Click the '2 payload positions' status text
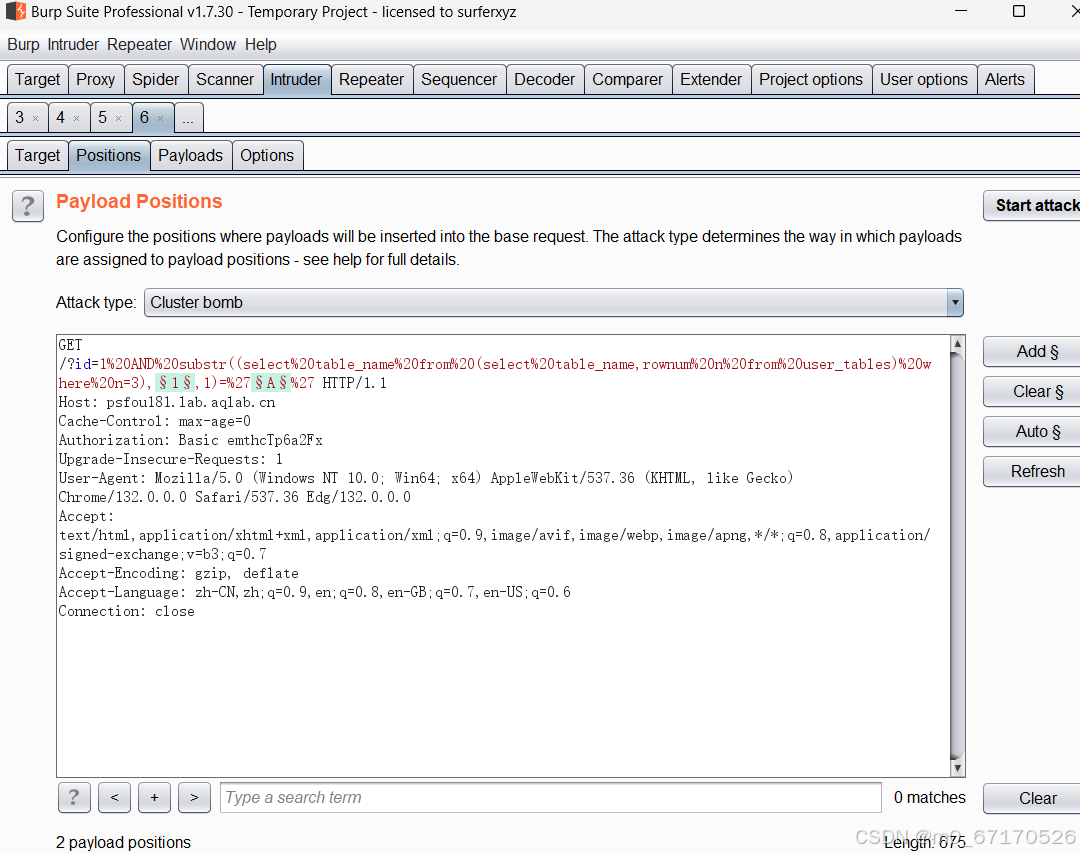 [x=123, y=842]
